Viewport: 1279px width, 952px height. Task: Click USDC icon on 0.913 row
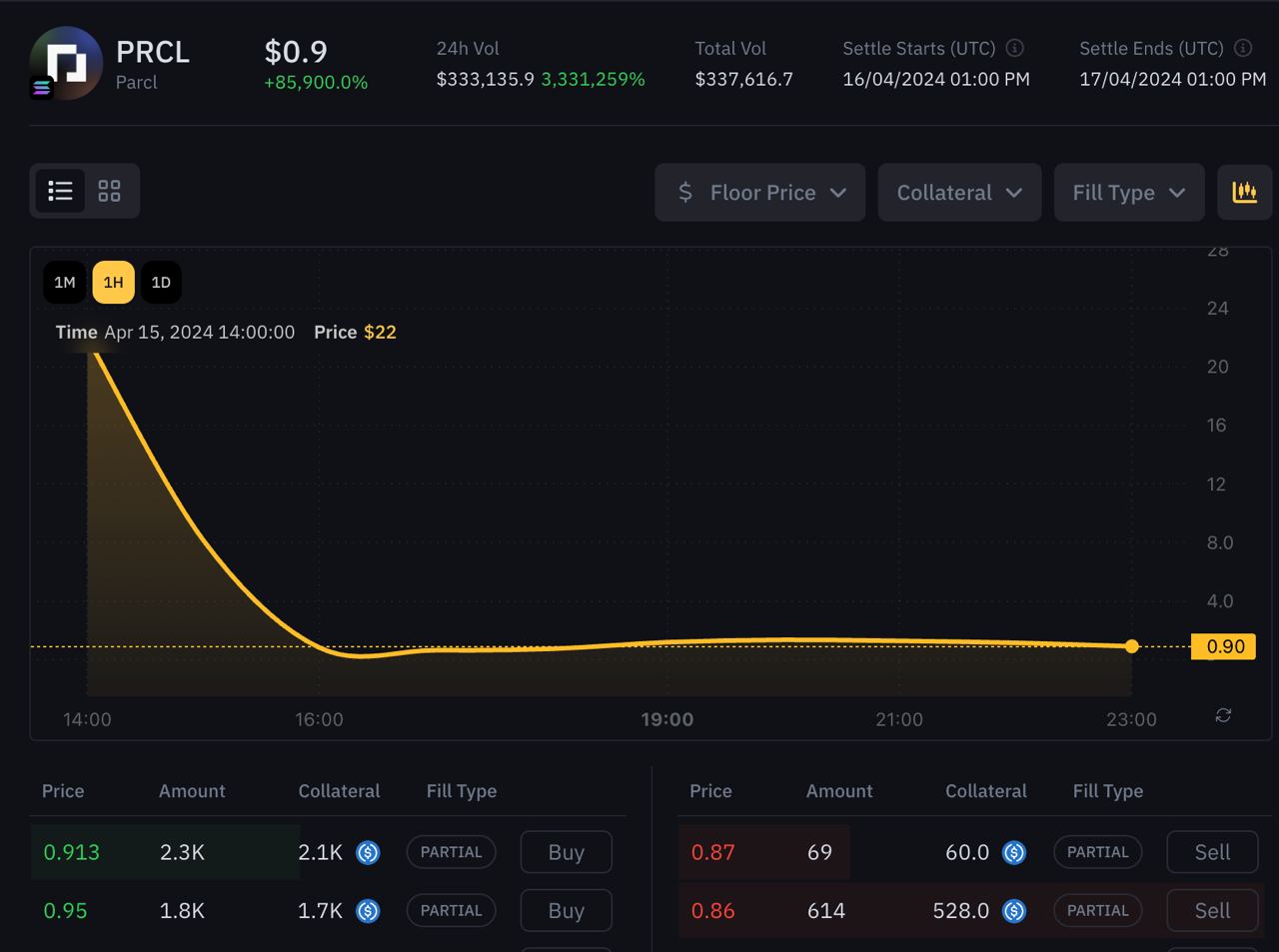click(368, 852)
